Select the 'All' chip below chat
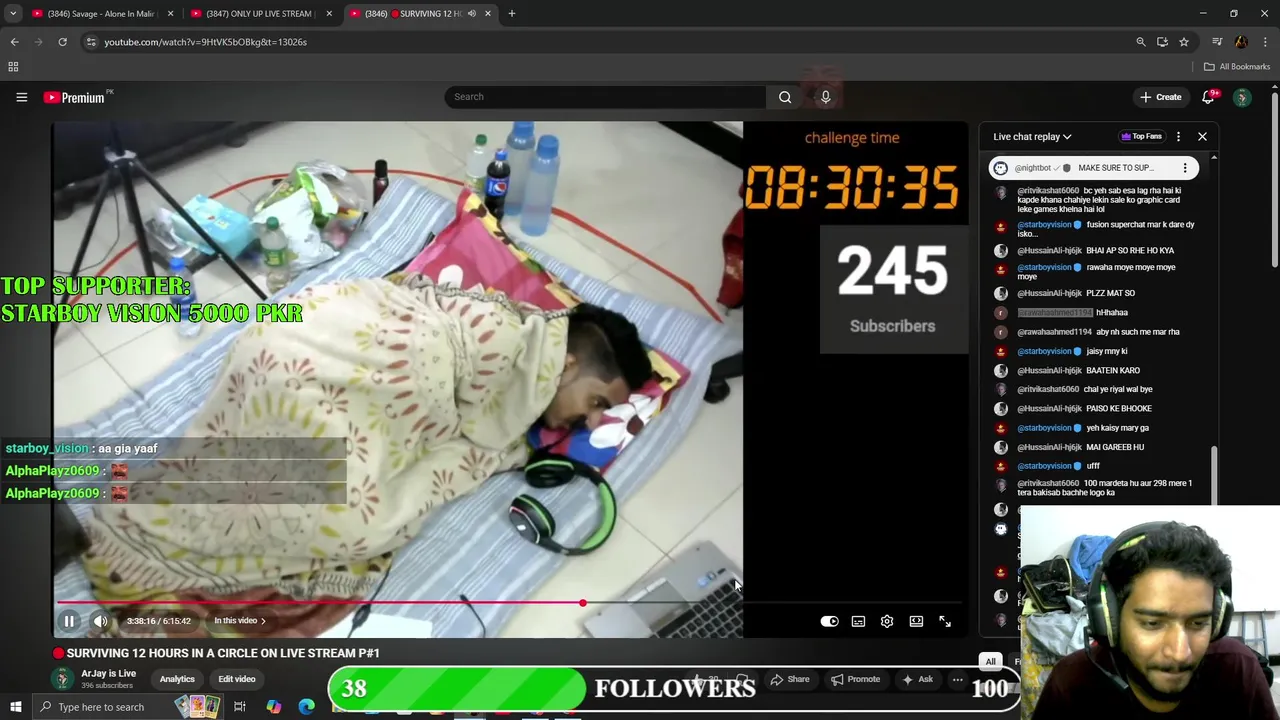The image size is (1280, 720). coord(990,661)
